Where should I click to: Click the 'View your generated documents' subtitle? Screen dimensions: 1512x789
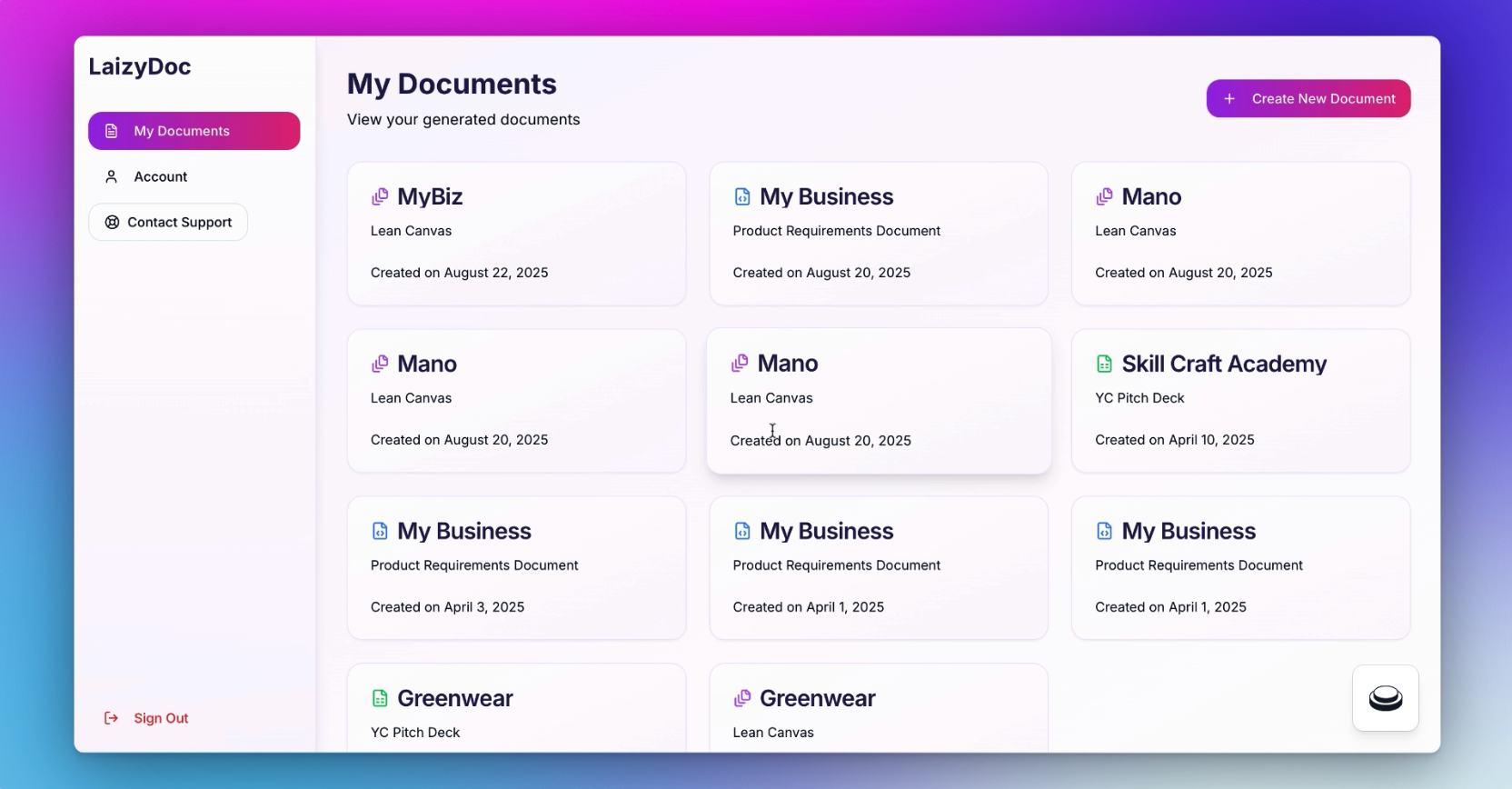tap(463, 119)
